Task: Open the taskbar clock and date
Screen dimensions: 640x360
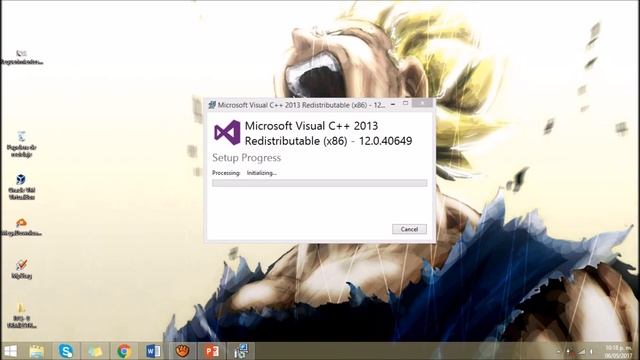Action: click(x=618, y=351)
